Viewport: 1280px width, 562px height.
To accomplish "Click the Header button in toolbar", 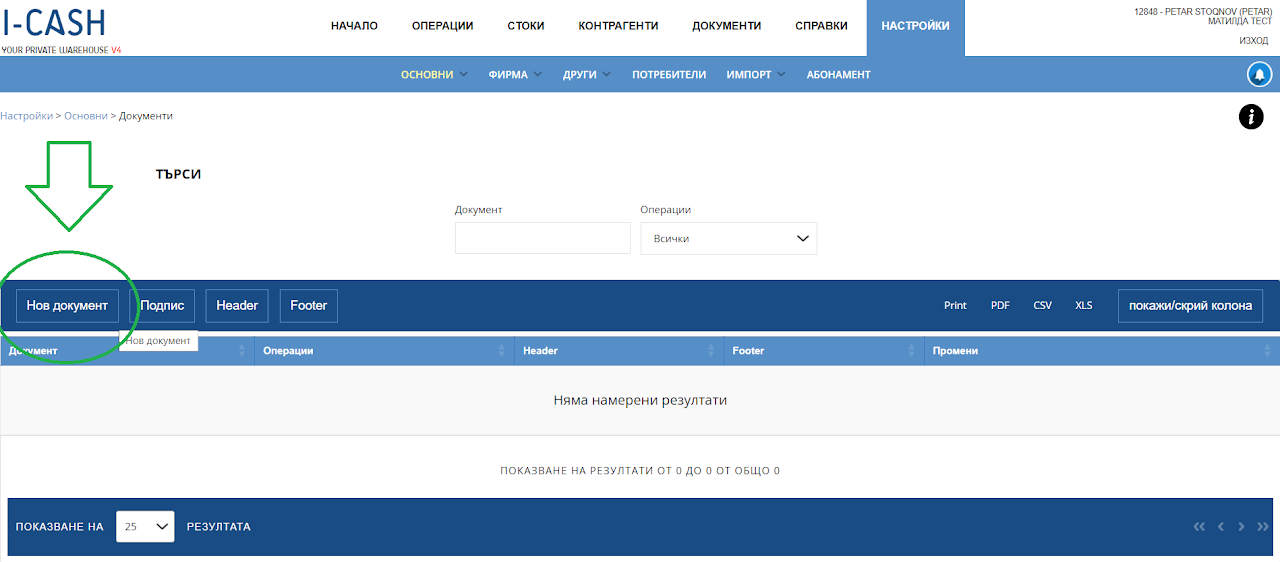I will tap(237, 306).
